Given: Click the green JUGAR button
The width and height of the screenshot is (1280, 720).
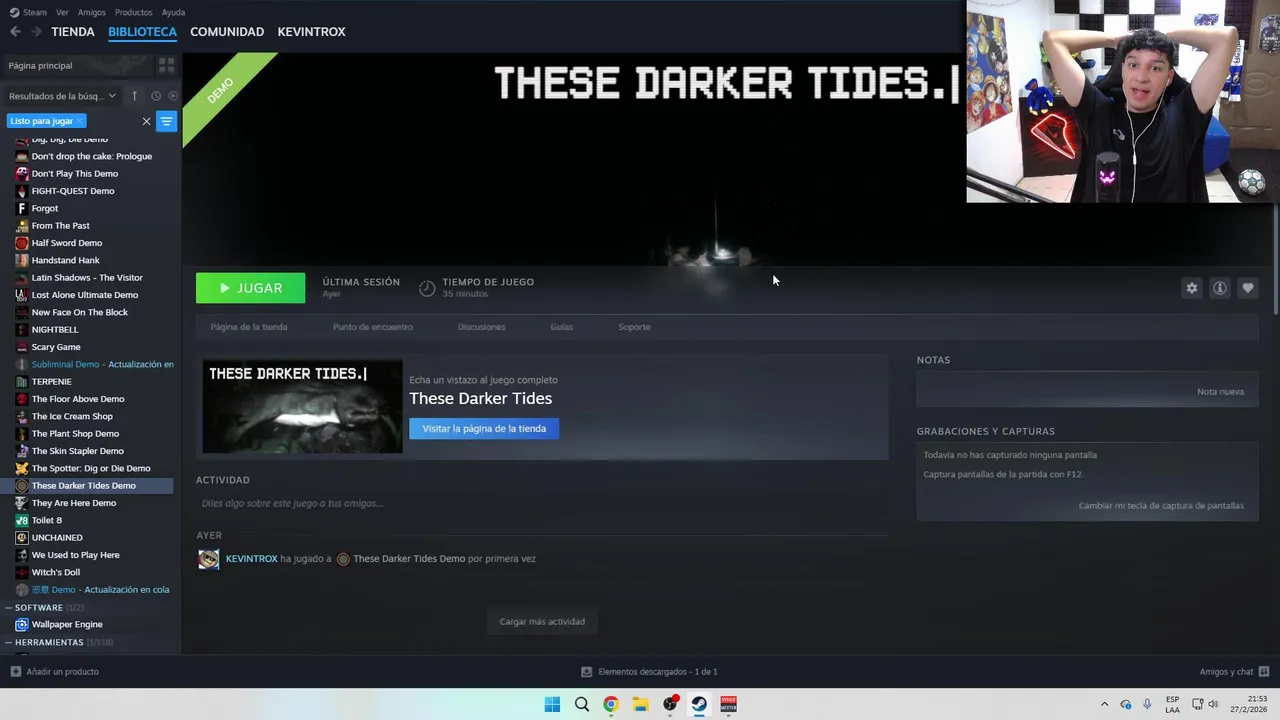Looking at the screenshot, I should click(250, 288).
